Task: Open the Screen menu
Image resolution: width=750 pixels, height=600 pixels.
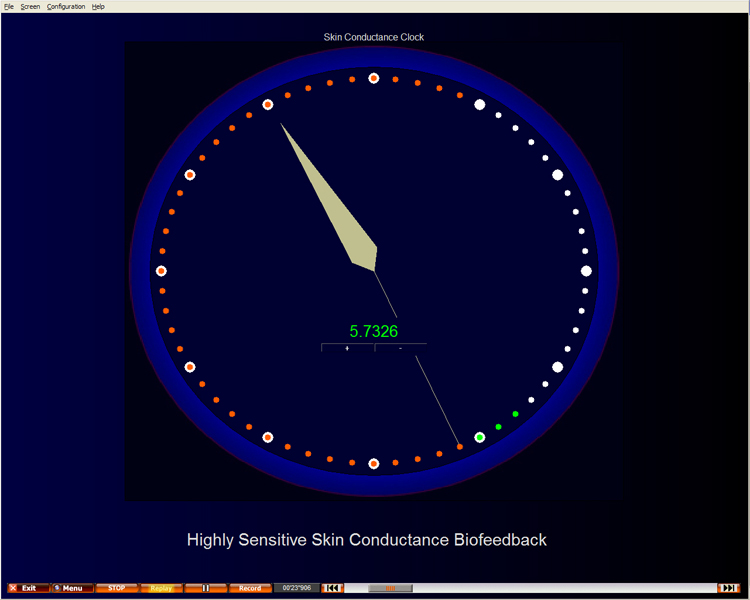Action: coord(30,7)
